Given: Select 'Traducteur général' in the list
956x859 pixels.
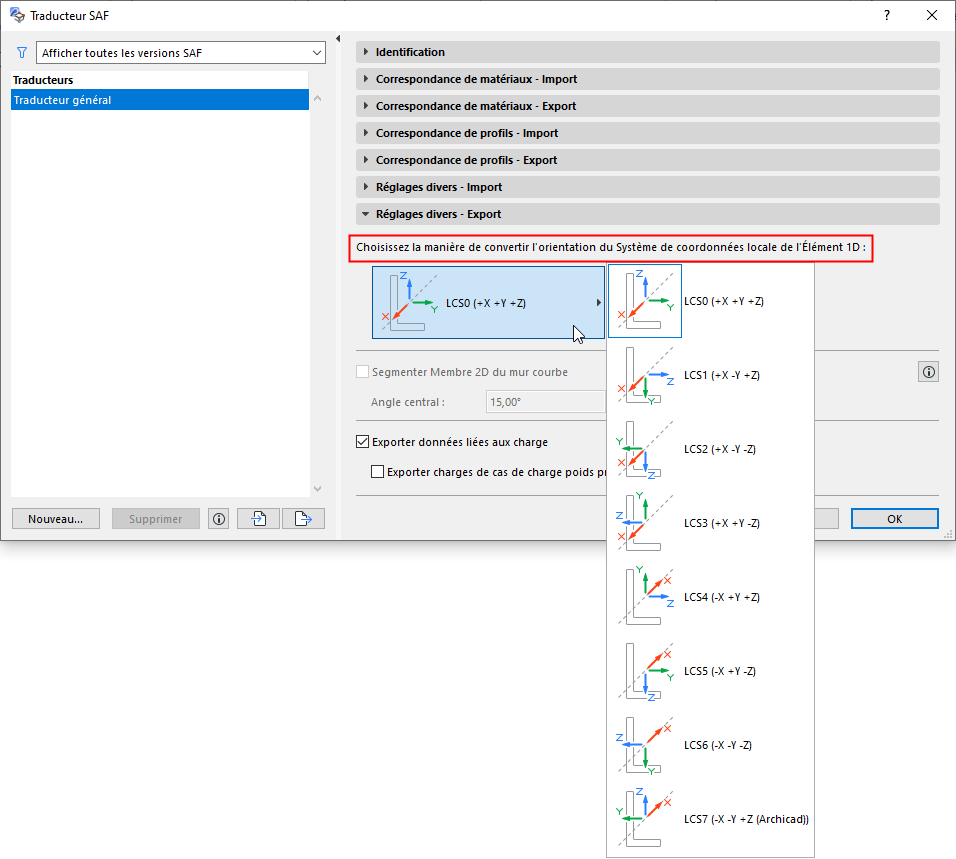Looking at the screenshot, I should (160, 100).
